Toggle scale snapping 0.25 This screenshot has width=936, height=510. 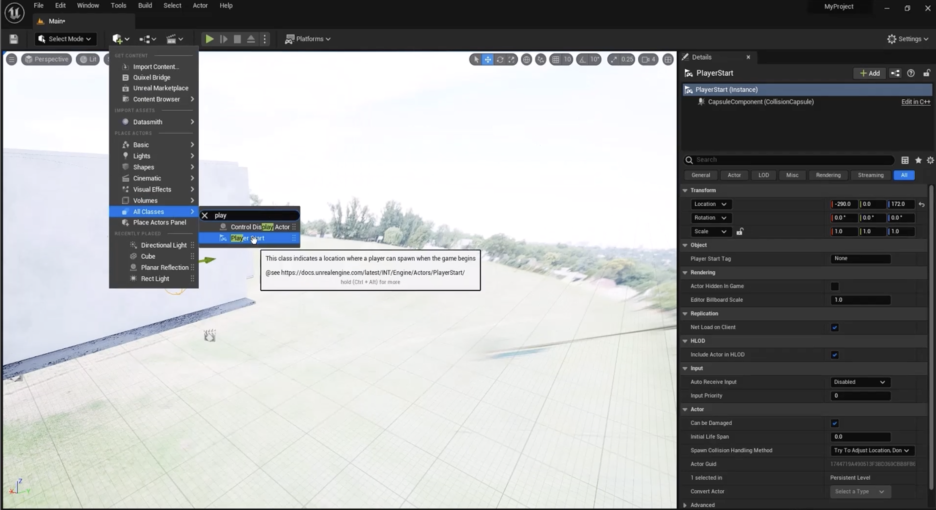[614, 59]
